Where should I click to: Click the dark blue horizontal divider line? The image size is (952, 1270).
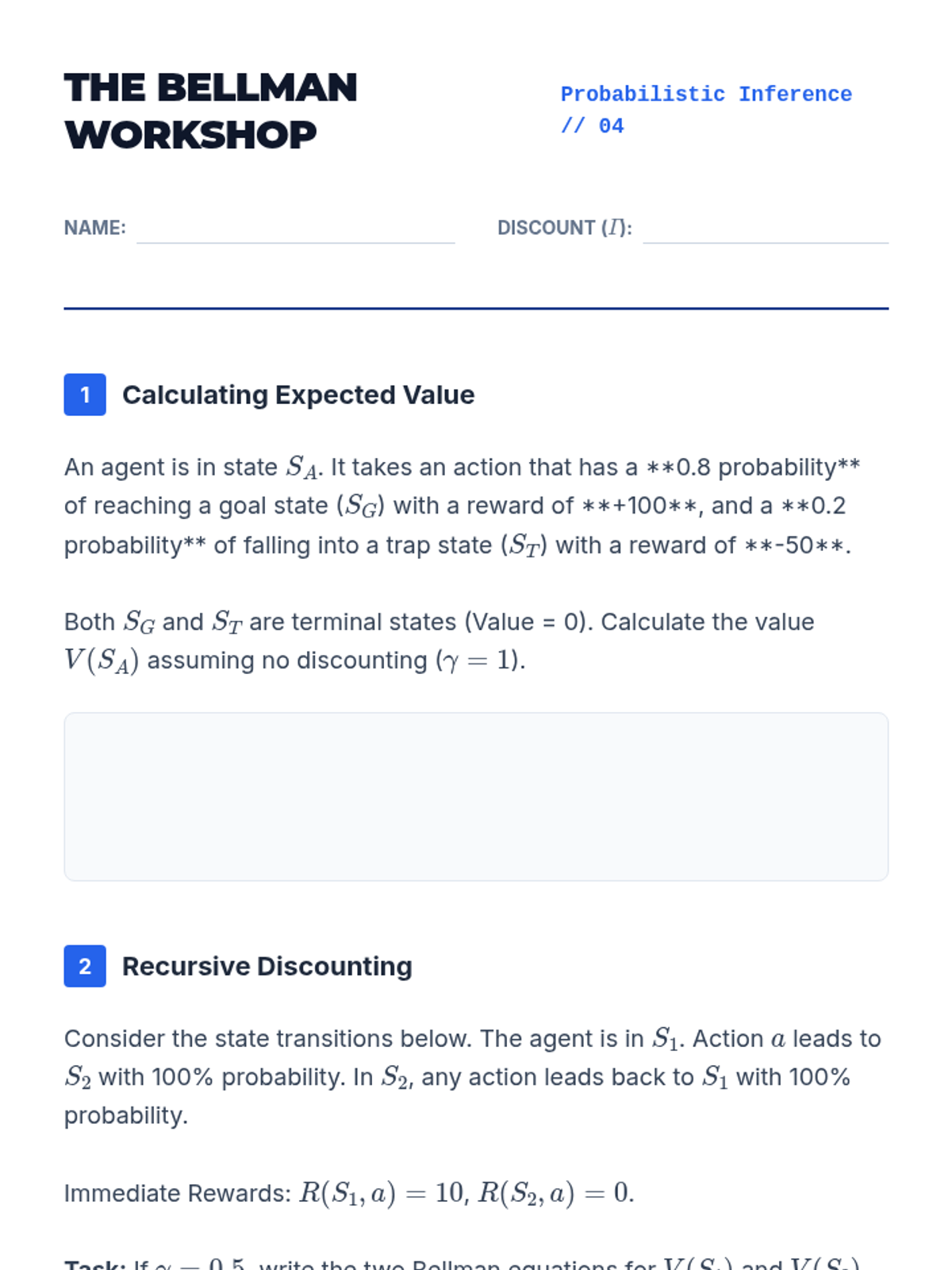(476, 308)
